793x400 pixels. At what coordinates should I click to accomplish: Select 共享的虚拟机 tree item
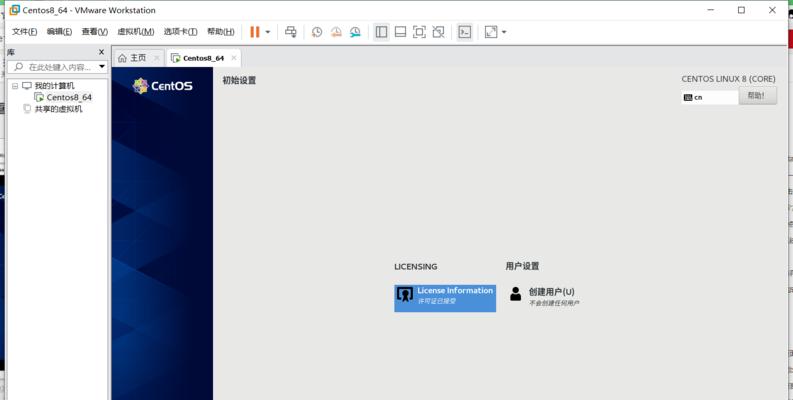58,109
